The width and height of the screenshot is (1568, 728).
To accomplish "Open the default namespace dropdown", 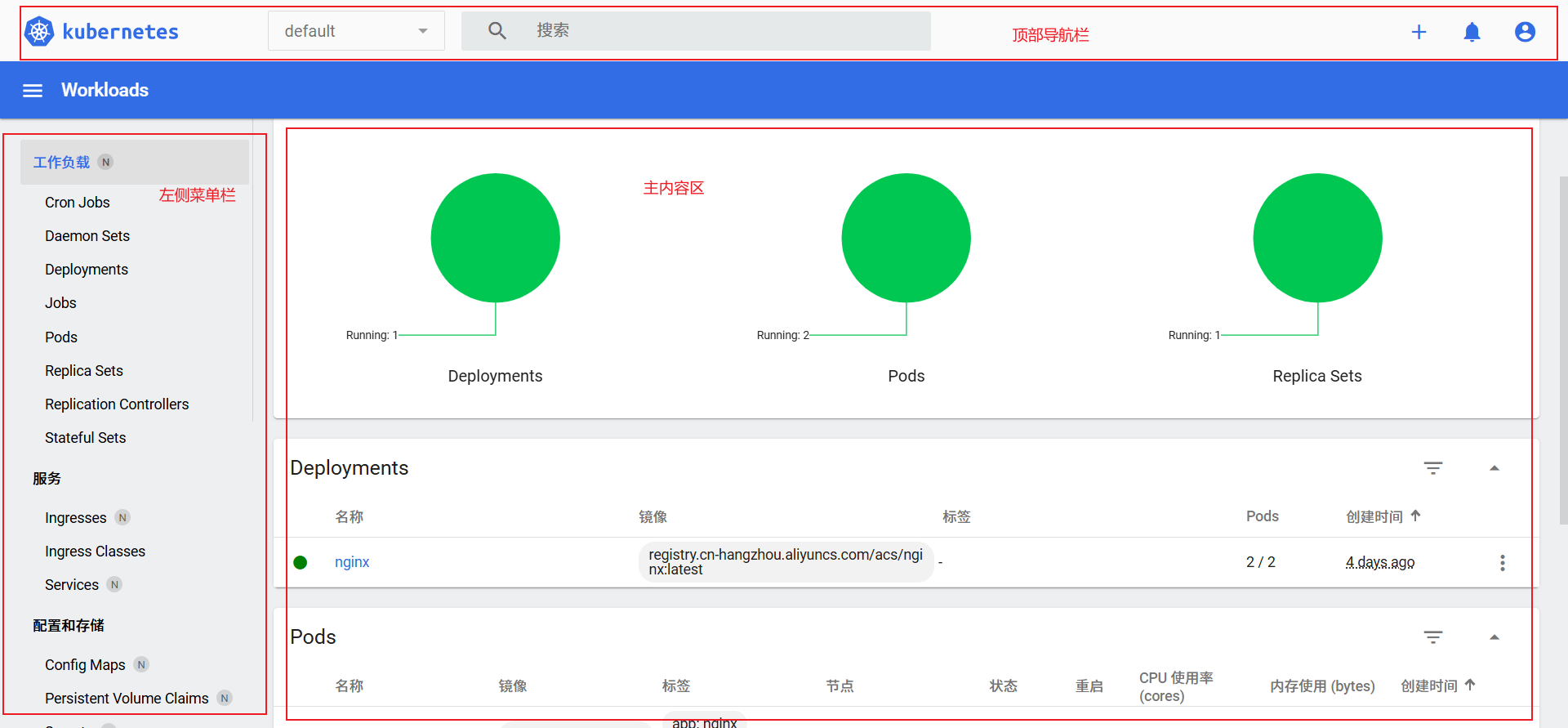I will (x=356, y=31).
